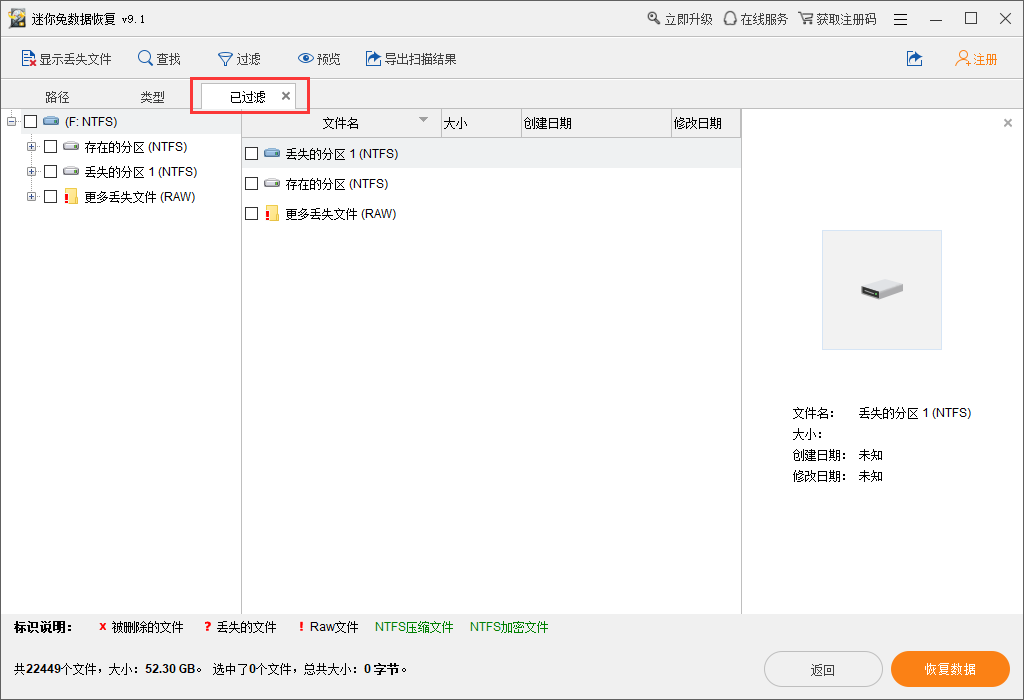Image resolution: width=1024 pixels, height=700 pixels.
Task: Switch to the 类型 tab
Action: click(152, 97)
